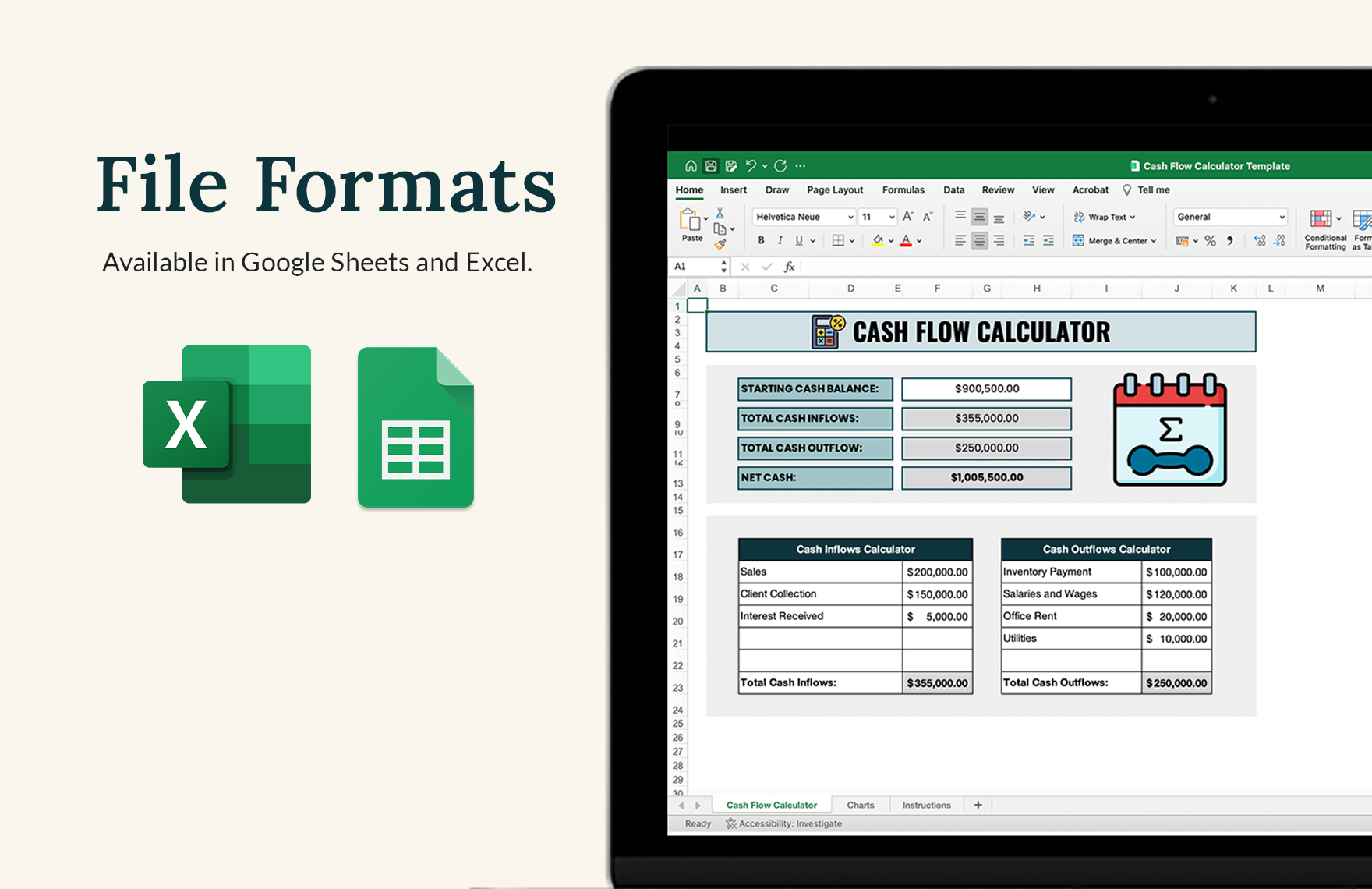Click the Undo arrow icon

click(x=751, y=165)
